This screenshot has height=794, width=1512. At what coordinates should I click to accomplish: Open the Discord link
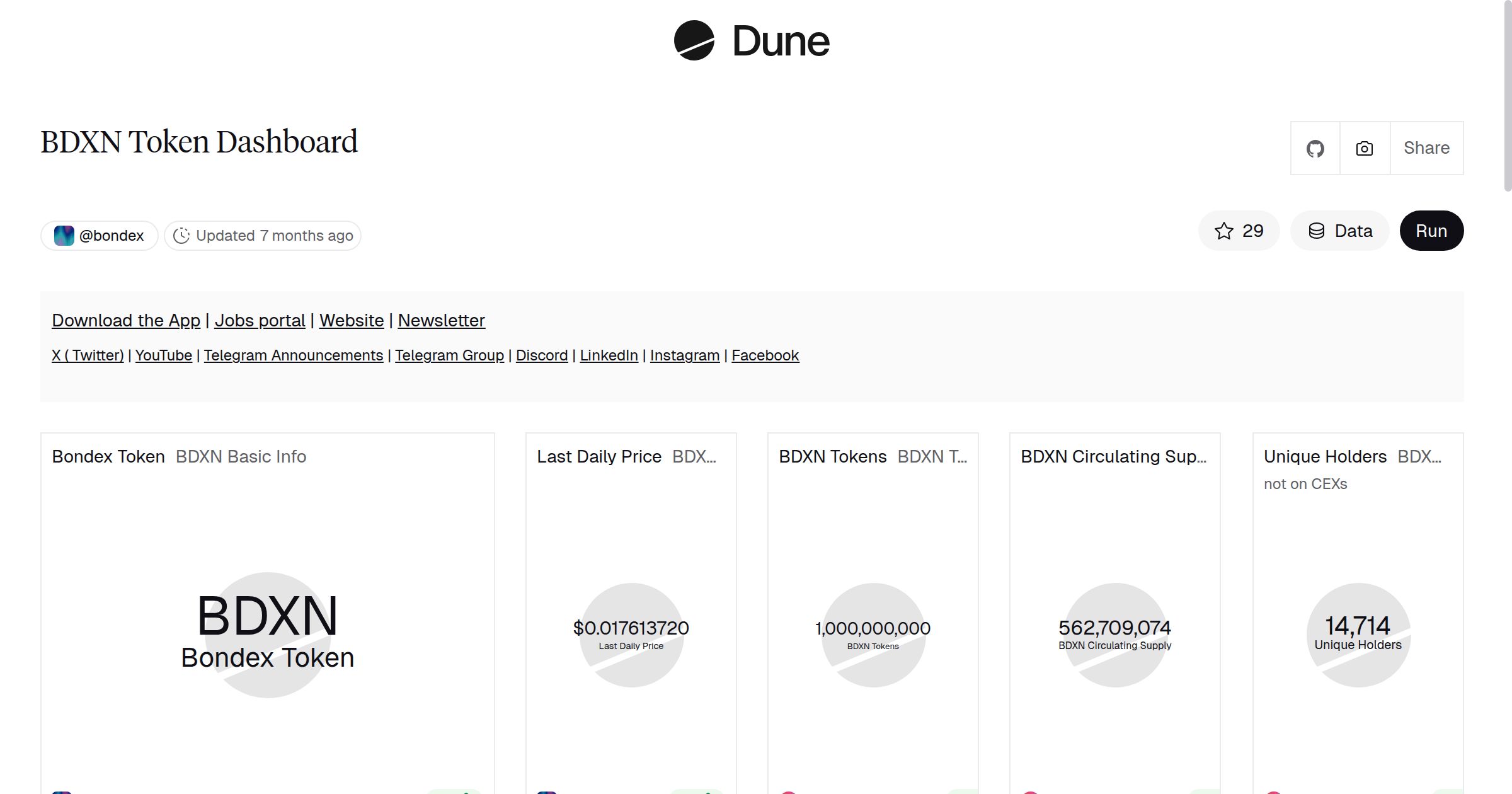[542, 355]
